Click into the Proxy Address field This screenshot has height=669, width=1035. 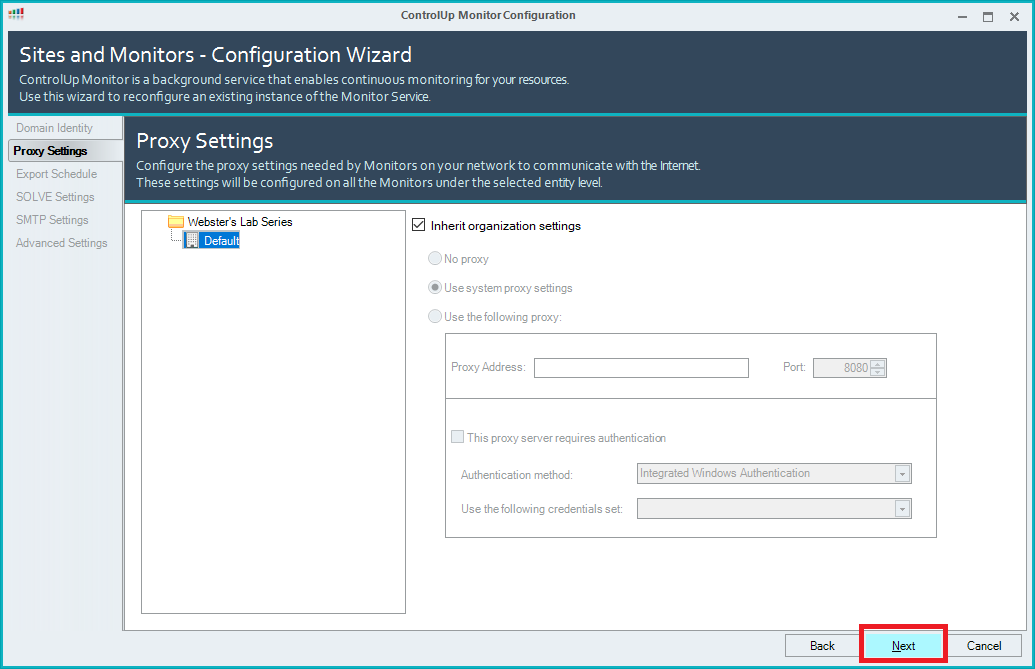pyautogui.click(x=641, y=368)
